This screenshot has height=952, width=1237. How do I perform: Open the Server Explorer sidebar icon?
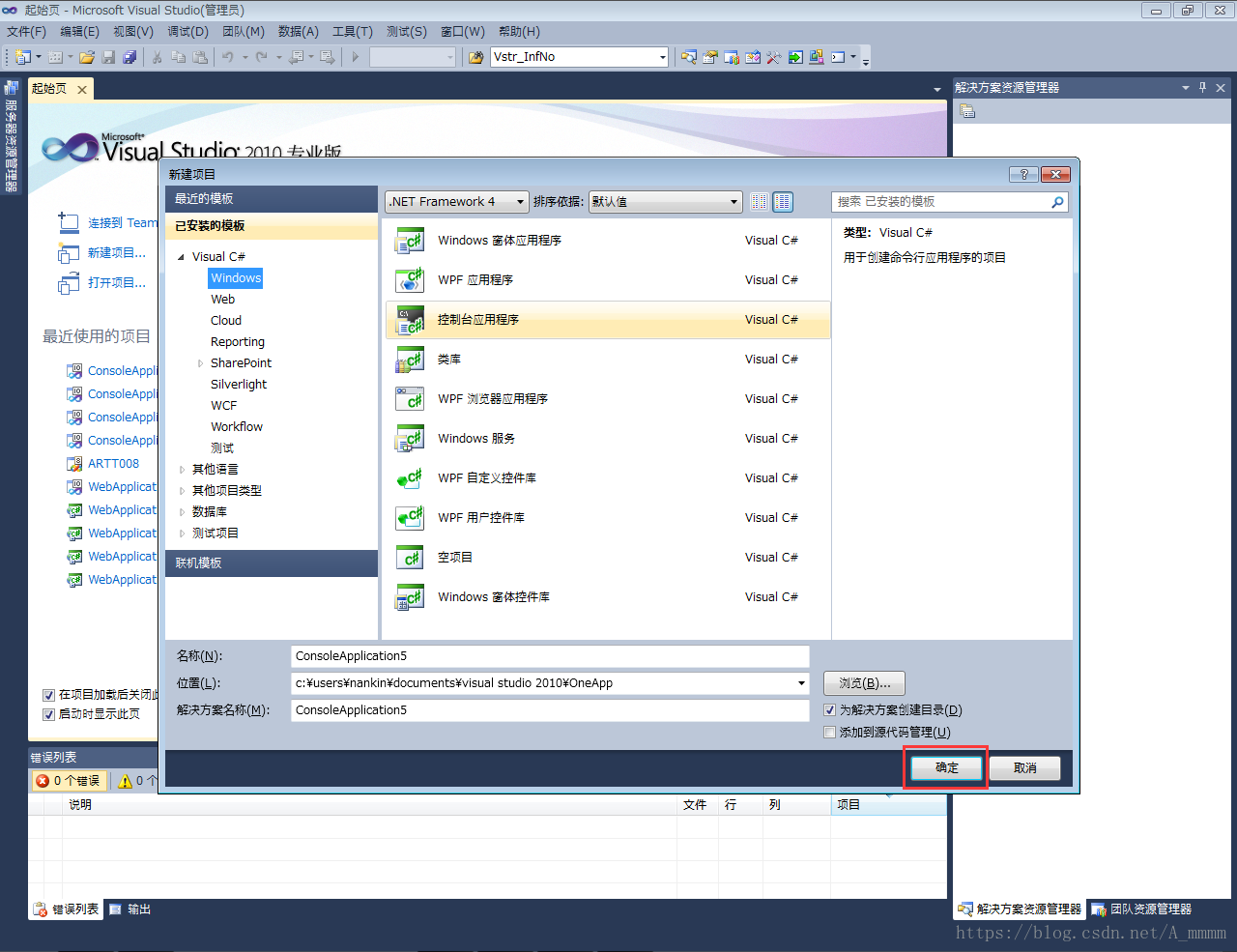tap(12, 88)
